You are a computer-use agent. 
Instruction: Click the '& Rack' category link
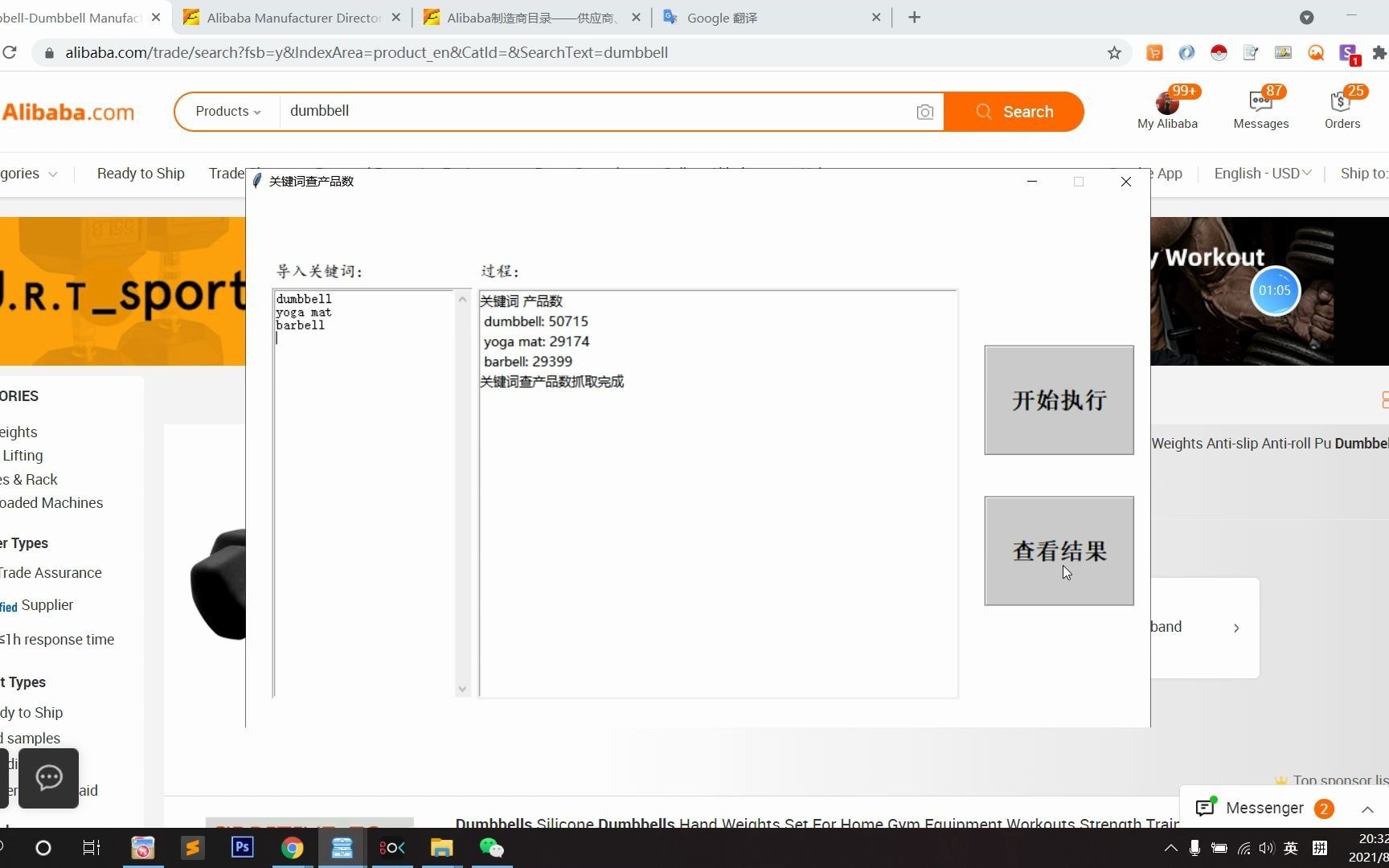click(x=29, y=480)
